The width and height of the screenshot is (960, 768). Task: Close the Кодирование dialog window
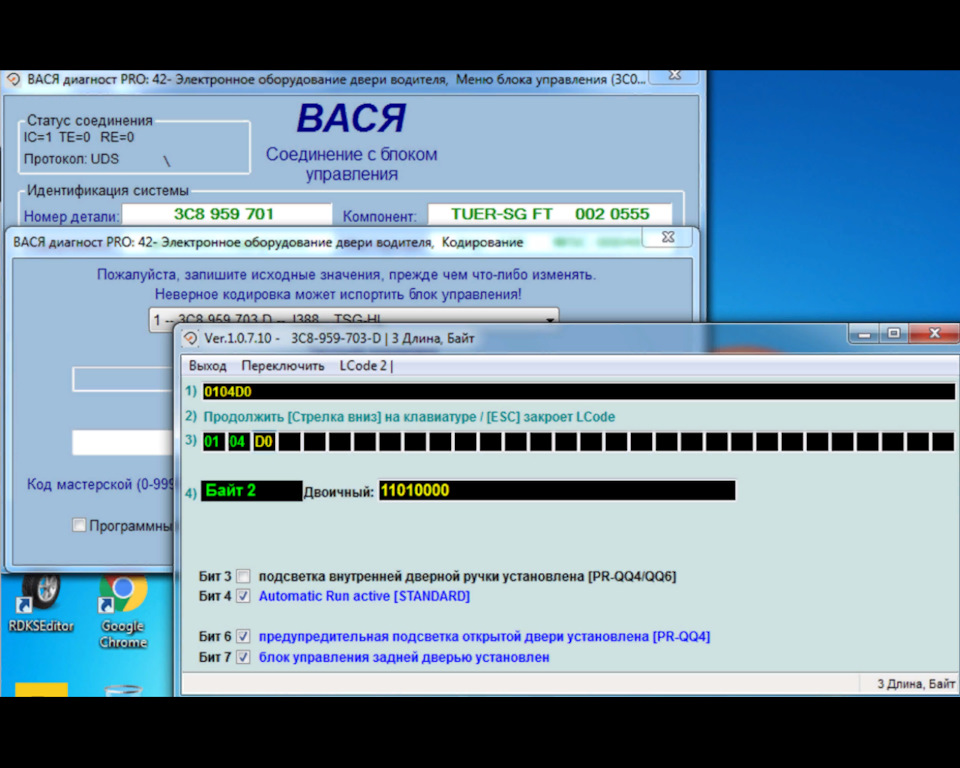[668, 236]
